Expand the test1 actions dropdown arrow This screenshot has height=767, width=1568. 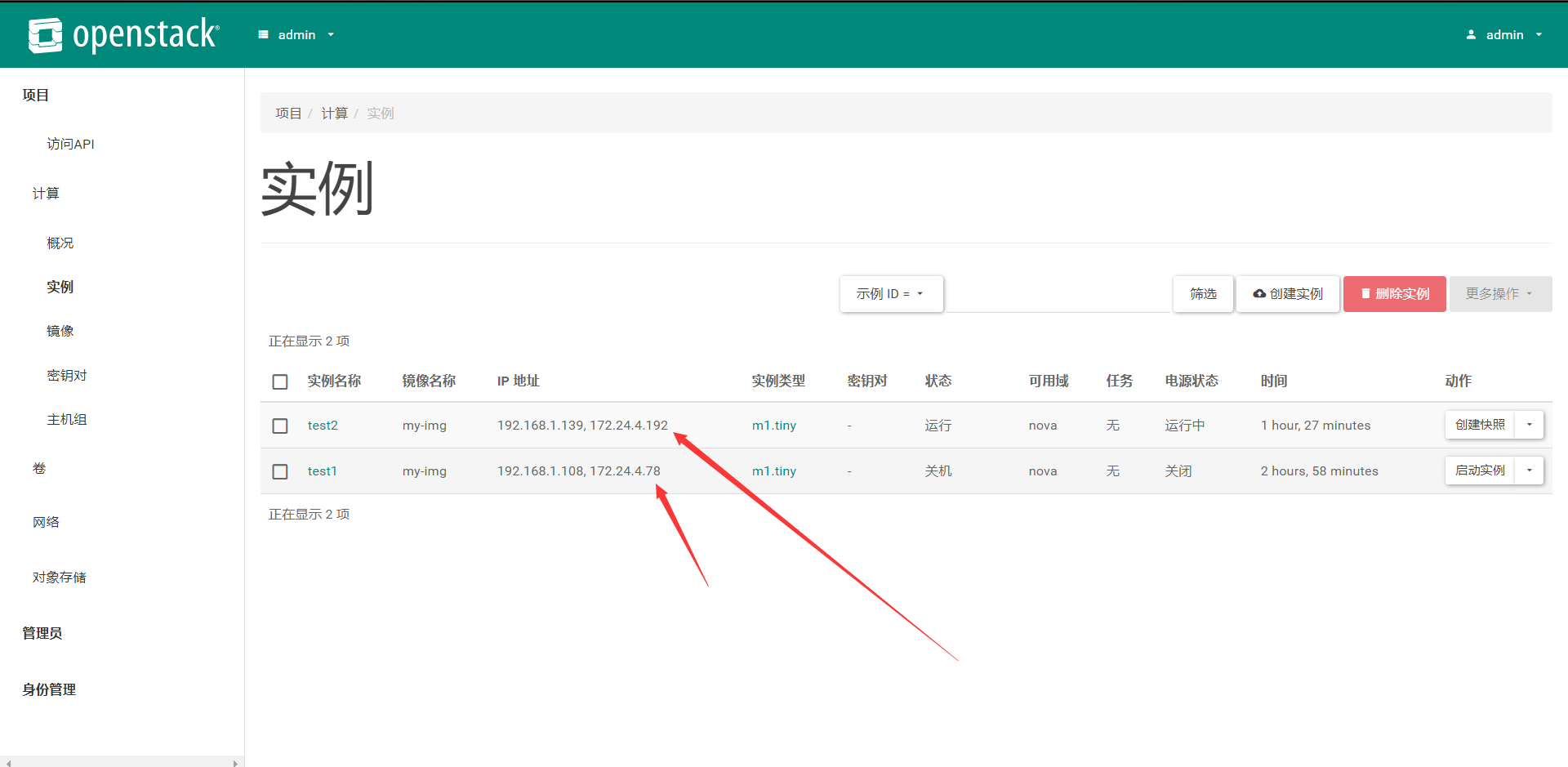coord(1529,470)
